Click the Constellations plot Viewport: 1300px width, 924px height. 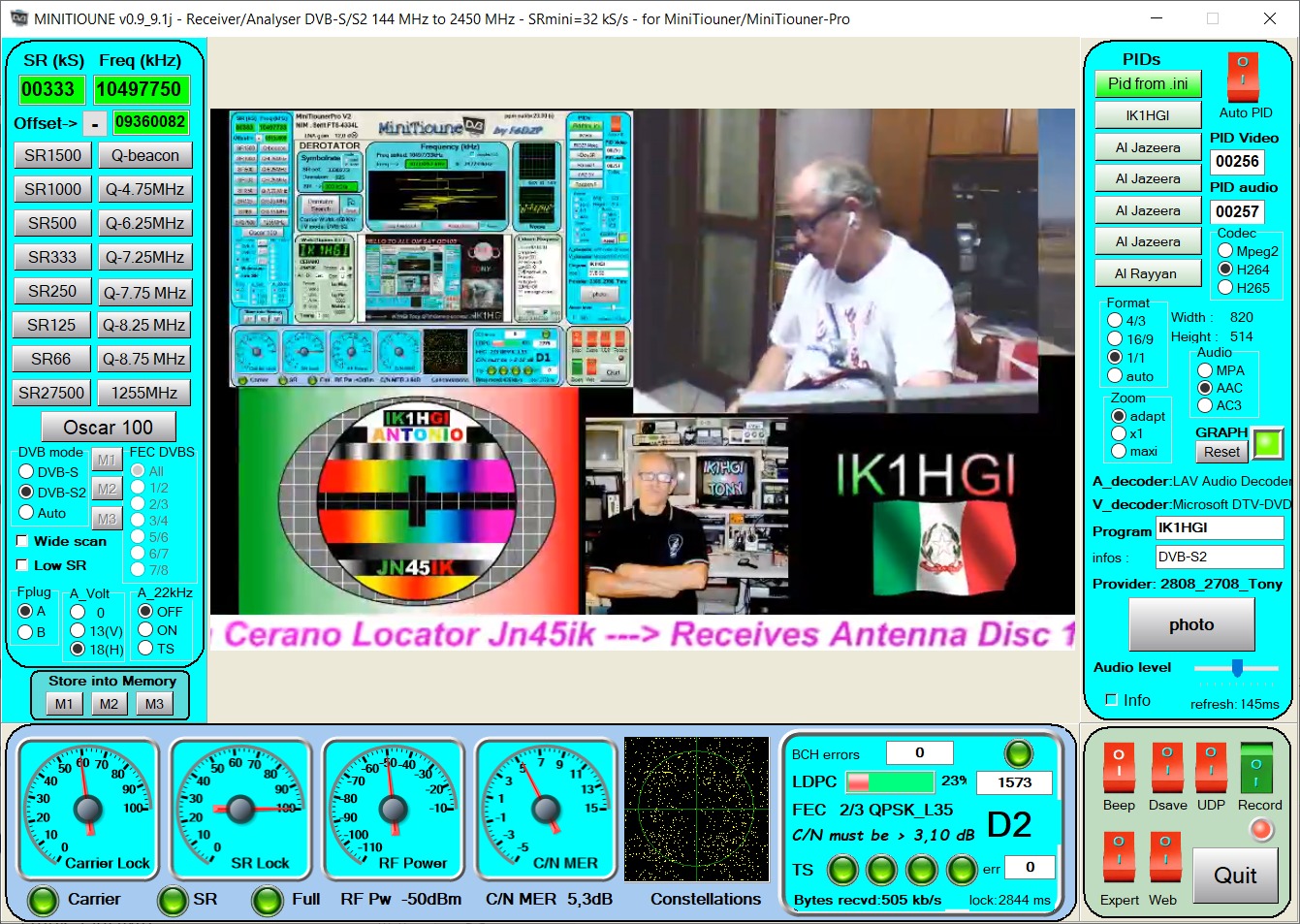pyautogui.click(x=696, y=809)
